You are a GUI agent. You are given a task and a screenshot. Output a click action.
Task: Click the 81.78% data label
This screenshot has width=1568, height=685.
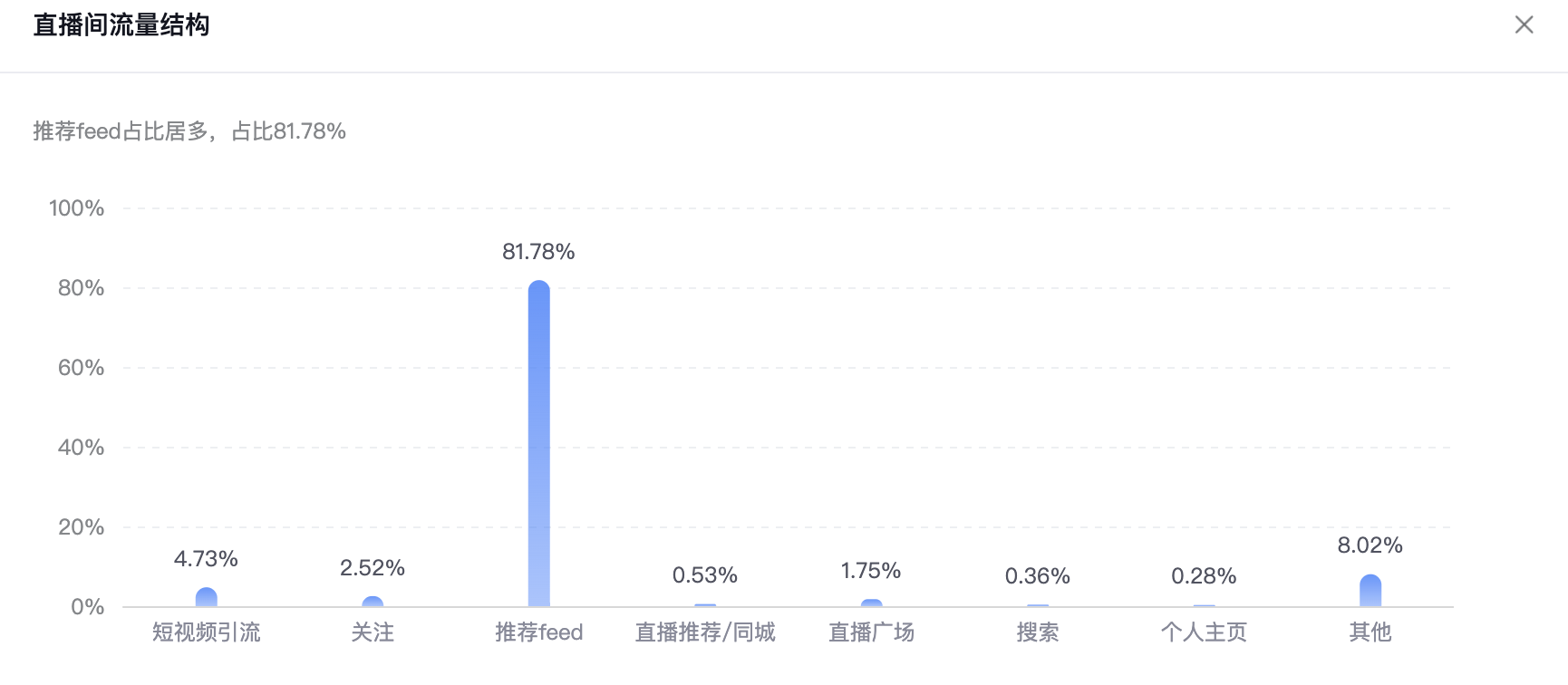pos(538,252)
